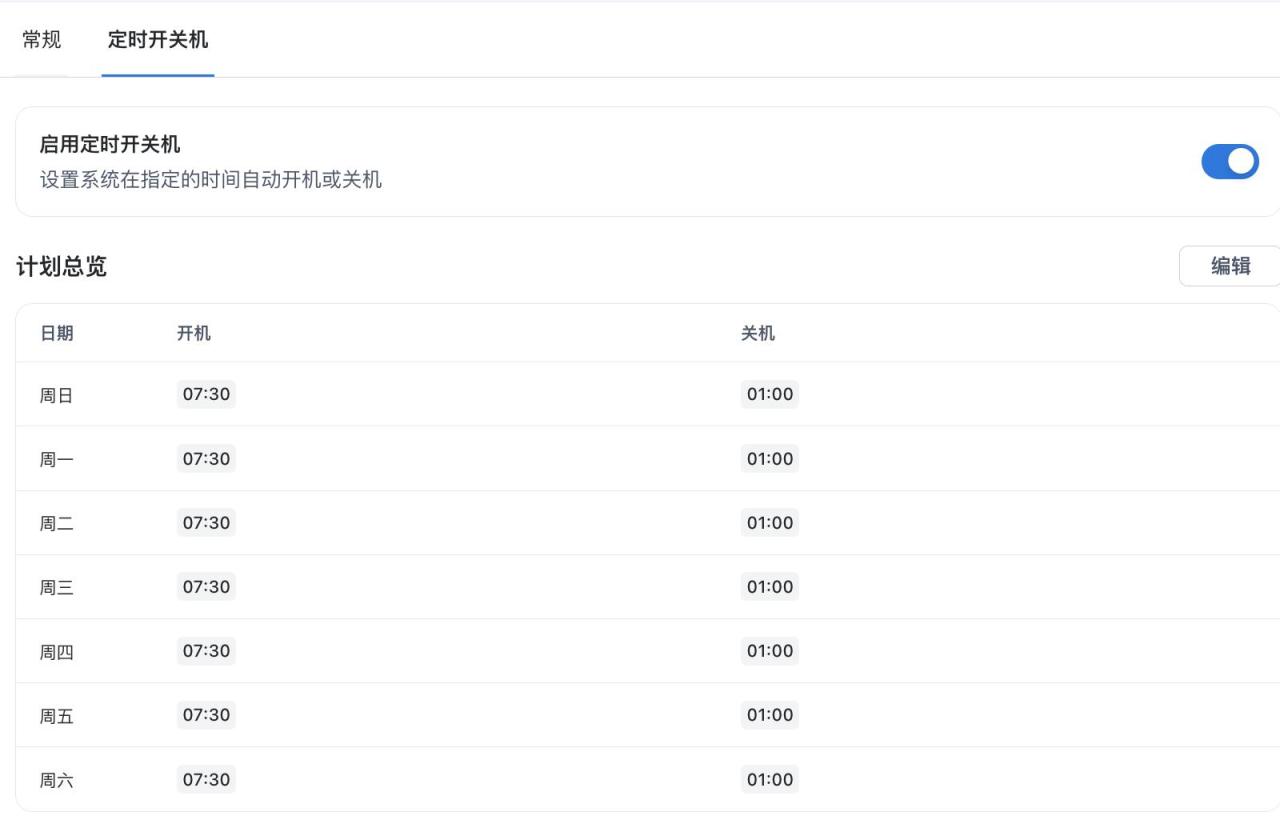Click the 编辑 button
Screen dimensions: 1280x832
click(1230, 266)
